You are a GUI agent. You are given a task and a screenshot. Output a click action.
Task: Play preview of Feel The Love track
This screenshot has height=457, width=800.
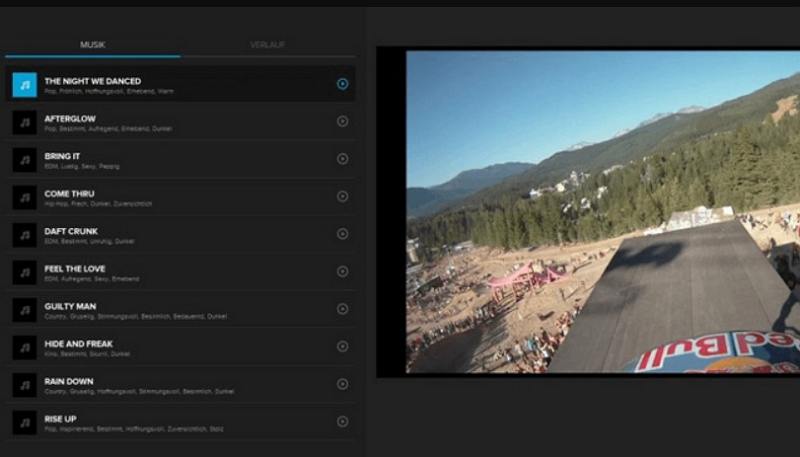[x=342, y=271]
